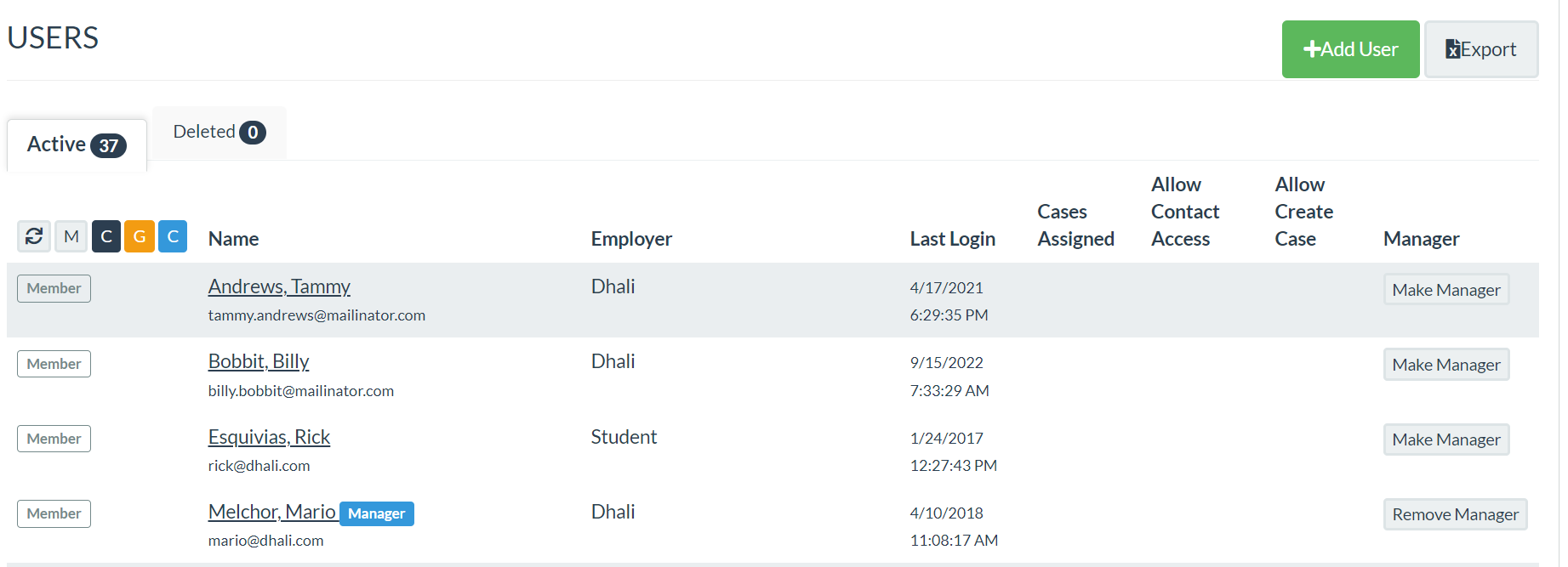Click the green Add User button
This screenshot has width=1568, height=567.
tap(1350, 49)
